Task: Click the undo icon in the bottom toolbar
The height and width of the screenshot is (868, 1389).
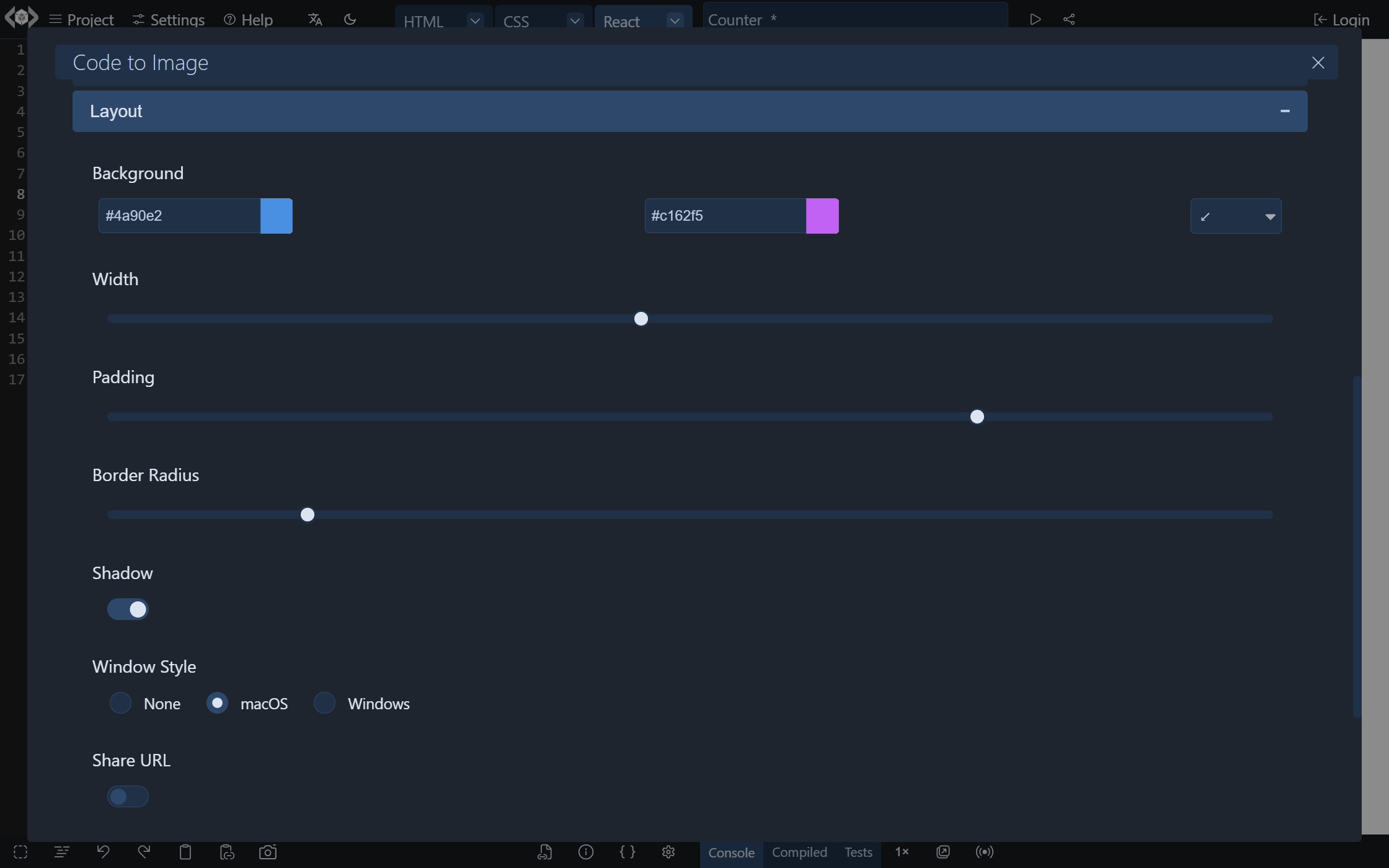Action: (103, 852)
